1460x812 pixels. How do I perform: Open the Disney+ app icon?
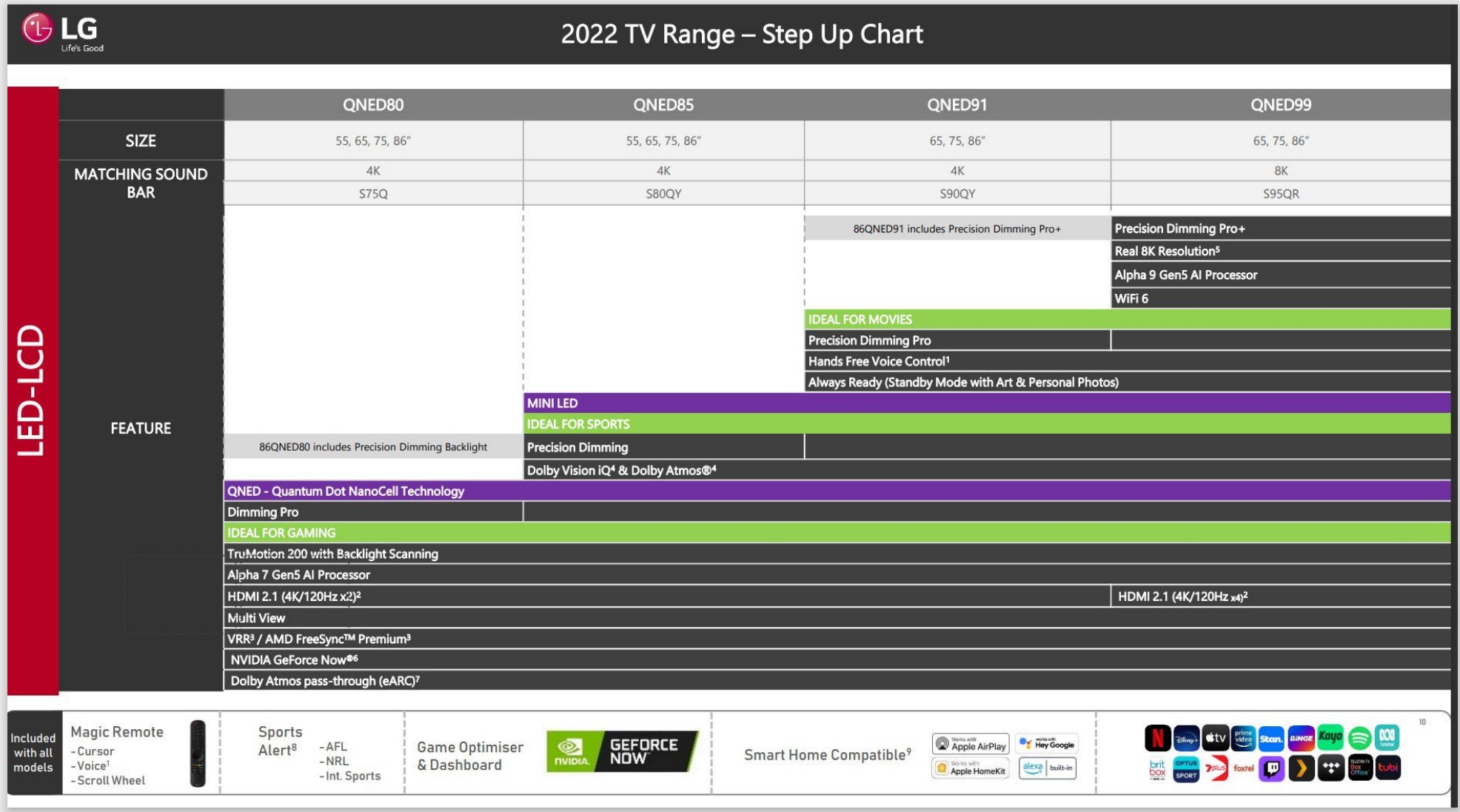pos(1186,738)
